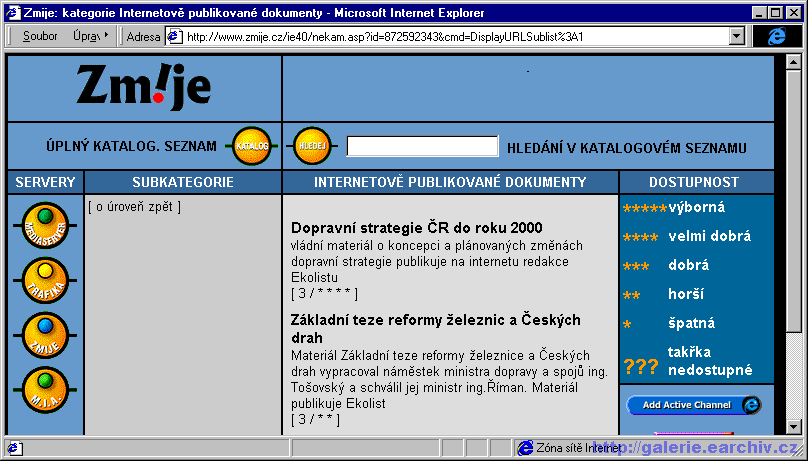This screenshot has width=808, height=461.
Task: Click the 'horší' two-star rating label
Action: pos(686,294)
